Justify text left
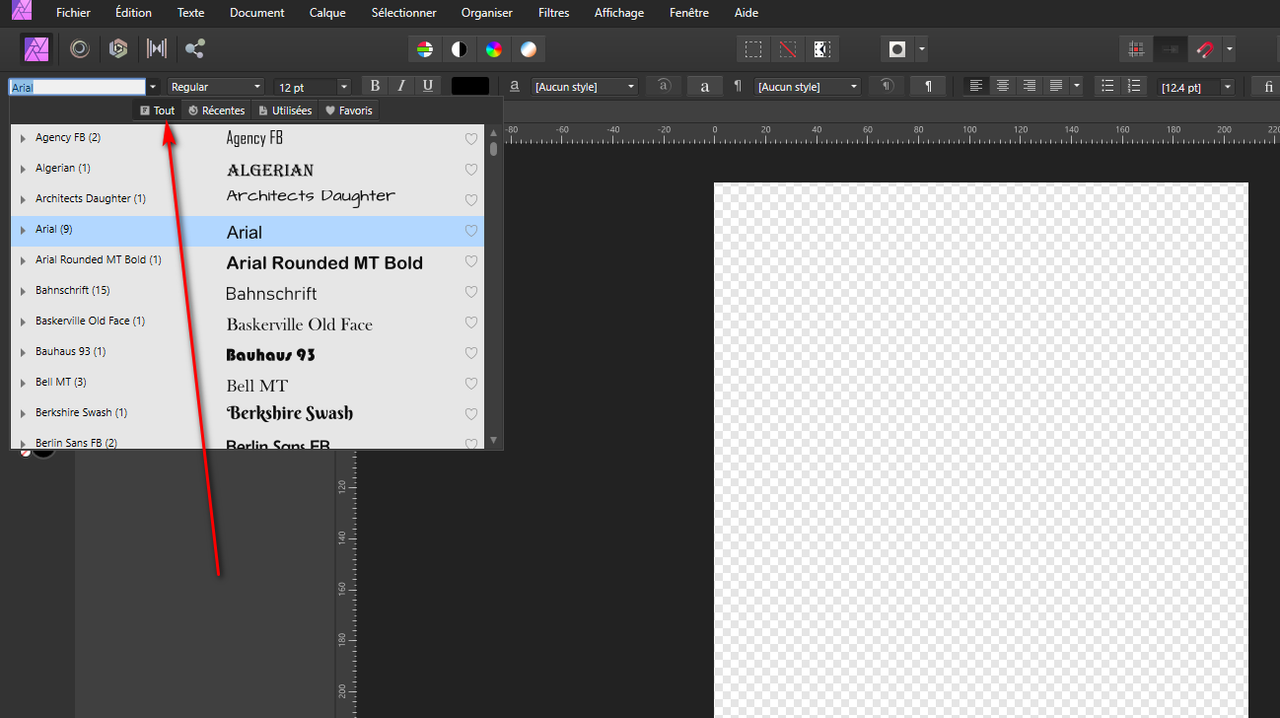The height and width of the screenshot is (718, 1280). tap(1055, 86)
